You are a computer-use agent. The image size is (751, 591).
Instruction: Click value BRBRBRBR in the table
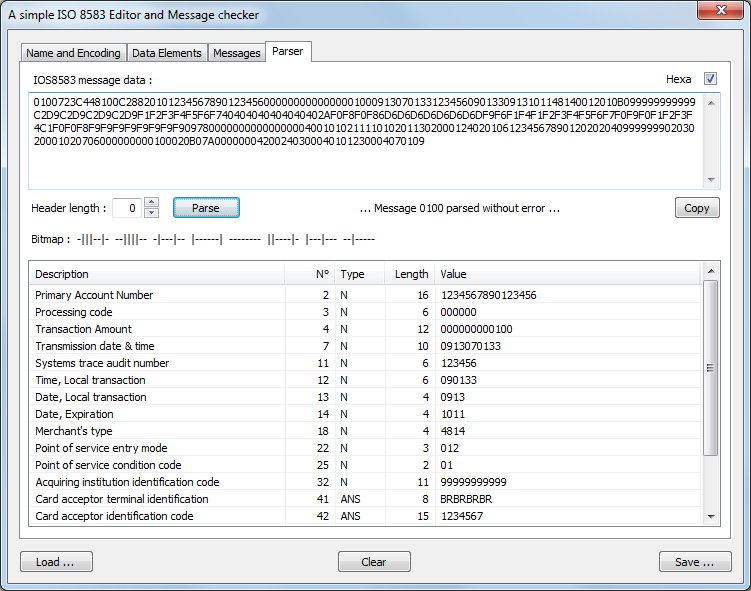coord(467,499)
